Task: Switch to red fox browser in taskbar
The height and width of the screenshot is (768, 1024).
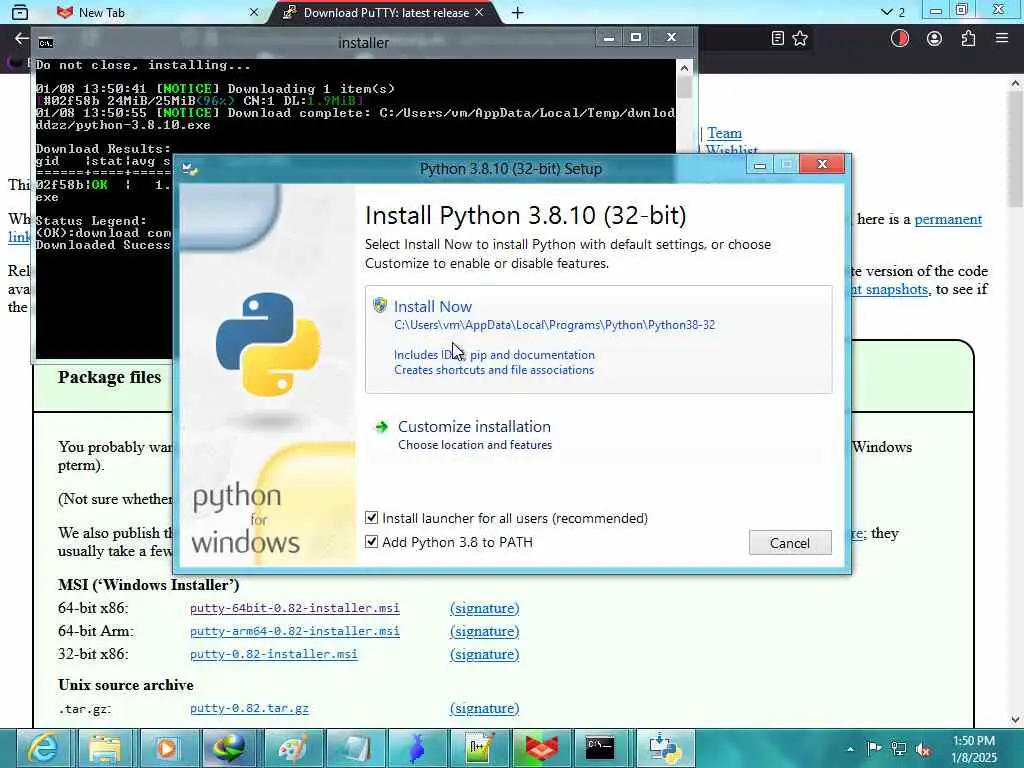Action: click(x=541, y=748)
